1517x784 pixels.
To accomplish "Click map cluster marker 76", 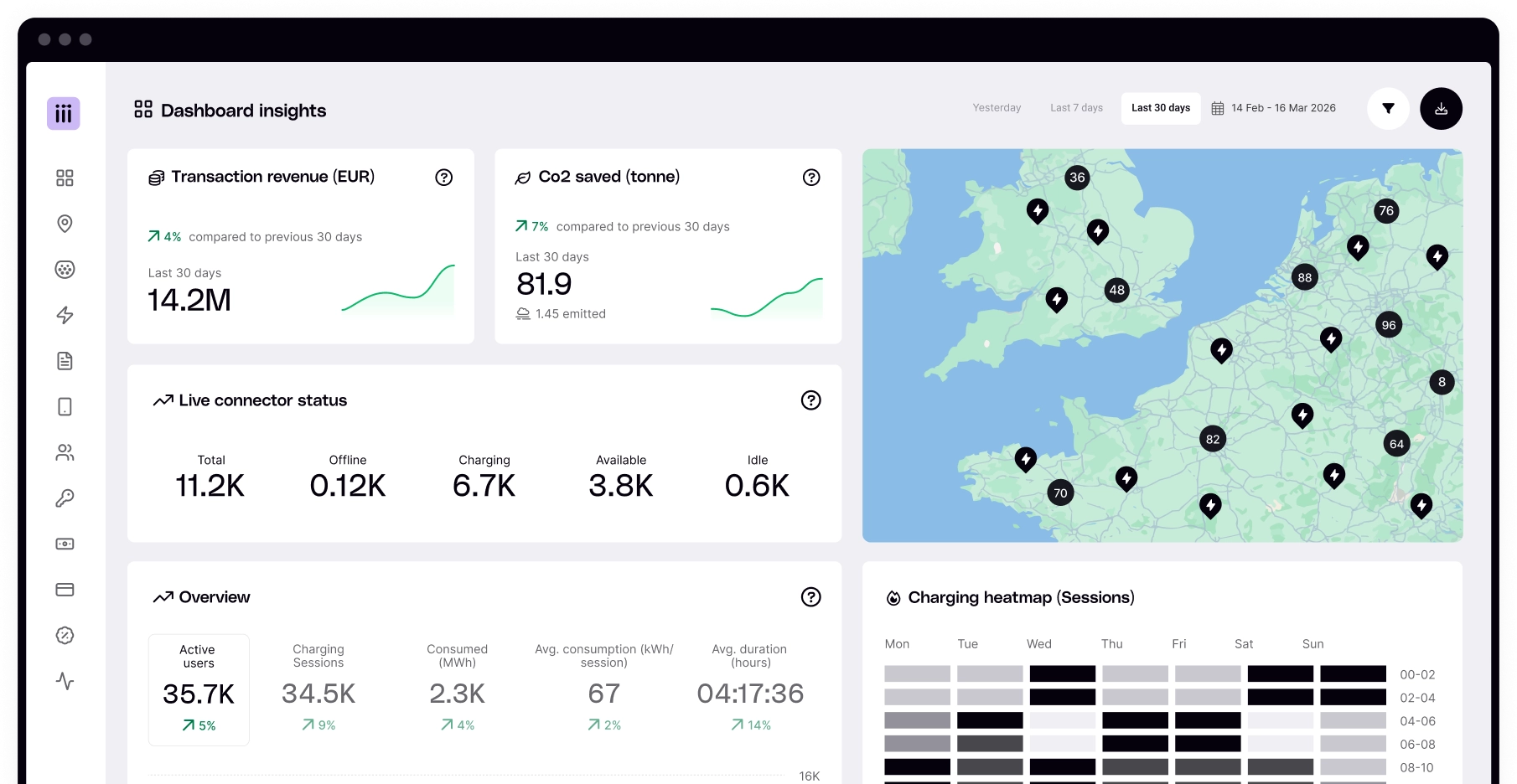I will coord(1386,210).
